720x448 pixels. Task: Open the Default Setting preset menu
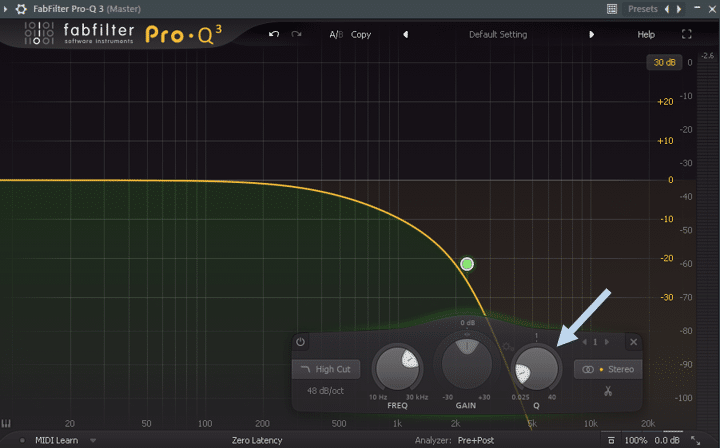click(x=498, y=34)
